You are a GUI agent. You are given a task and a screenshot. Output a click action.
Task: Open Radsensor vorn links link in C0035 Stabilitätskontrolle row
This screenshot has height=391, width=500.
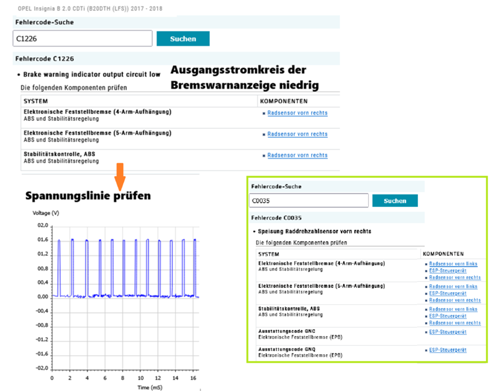click(453, 309)
